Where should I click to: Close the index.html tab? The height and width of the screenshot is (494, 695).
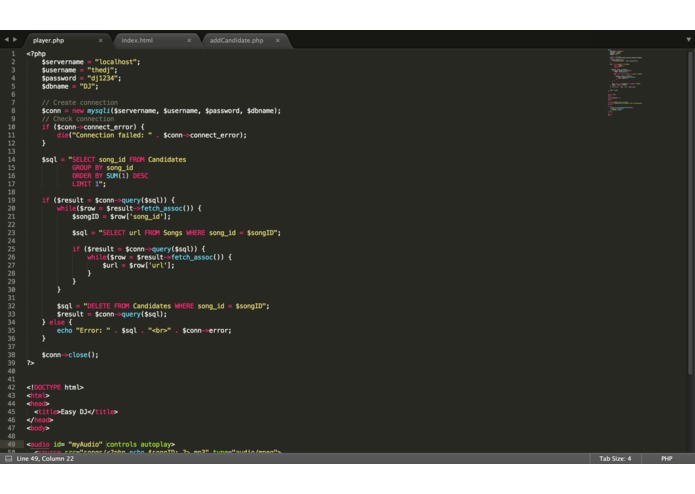point(189,40)
